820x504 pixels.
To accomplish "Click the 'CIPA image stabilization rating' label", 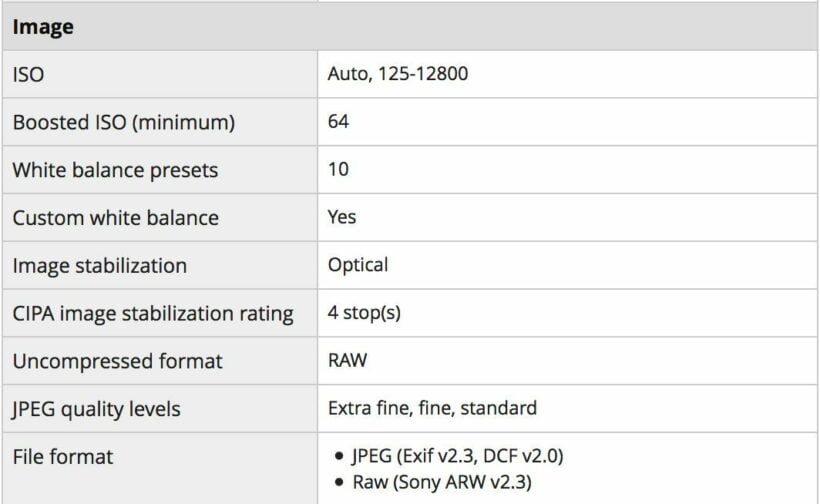I will point(153,313).
